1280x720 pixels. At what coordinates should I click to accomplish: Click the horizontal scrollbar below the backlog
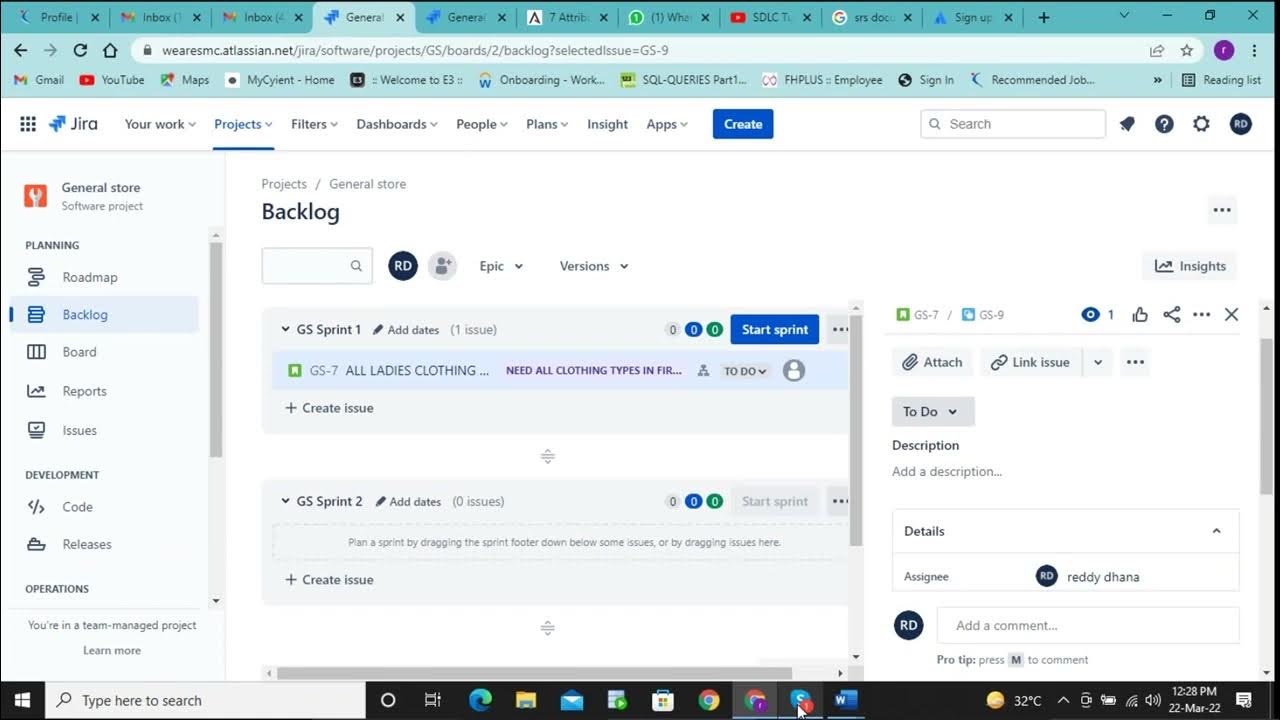point(534,673)
